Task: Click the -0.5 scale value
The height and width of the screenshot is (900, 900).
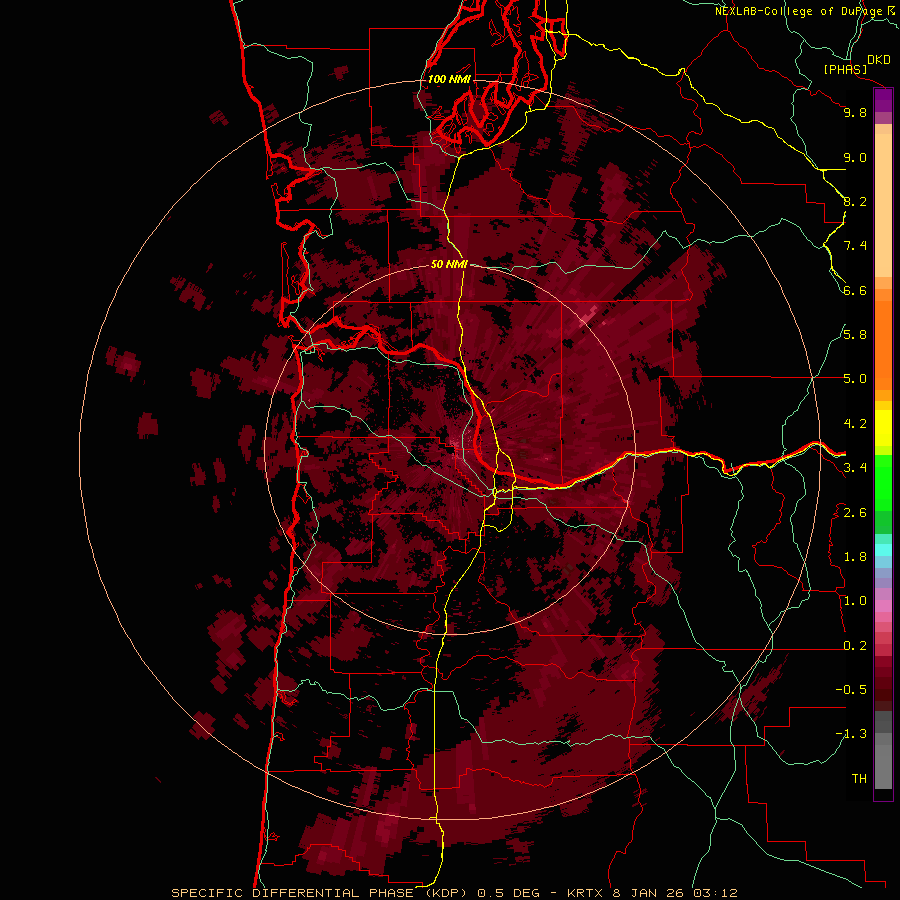Action: [851, 690]
